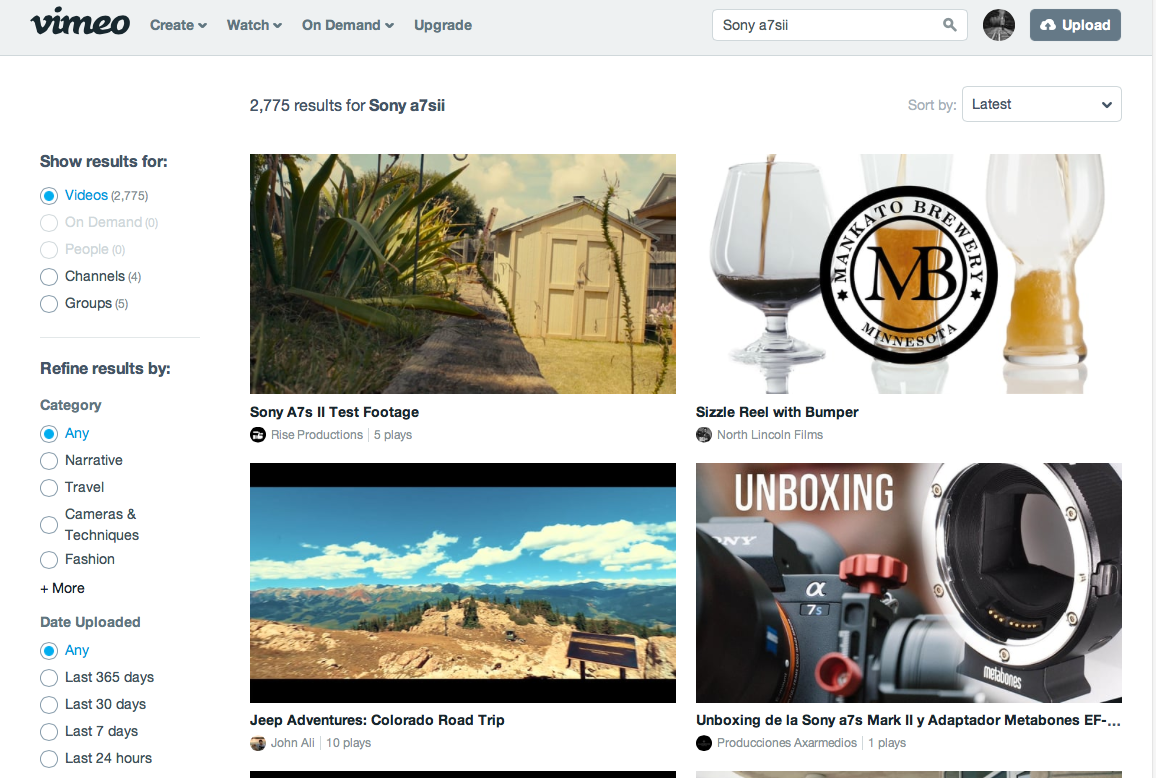Visit Producciones Axarmedios profile link
Screen dimensions: 1156x778
pyautogui.click(x=787, y=743)
